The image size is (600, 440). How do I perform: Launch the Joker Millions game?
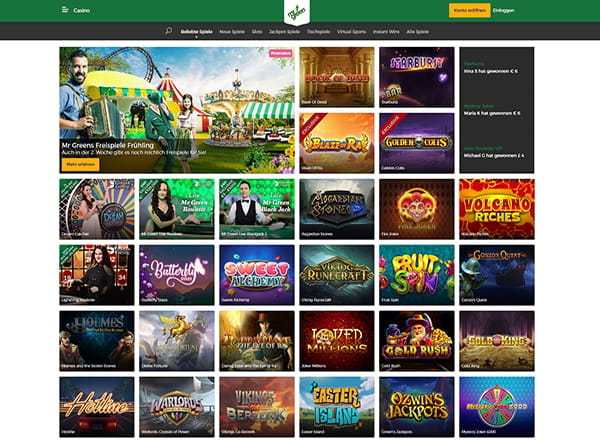pyautogui.click(x=337, y=341)
